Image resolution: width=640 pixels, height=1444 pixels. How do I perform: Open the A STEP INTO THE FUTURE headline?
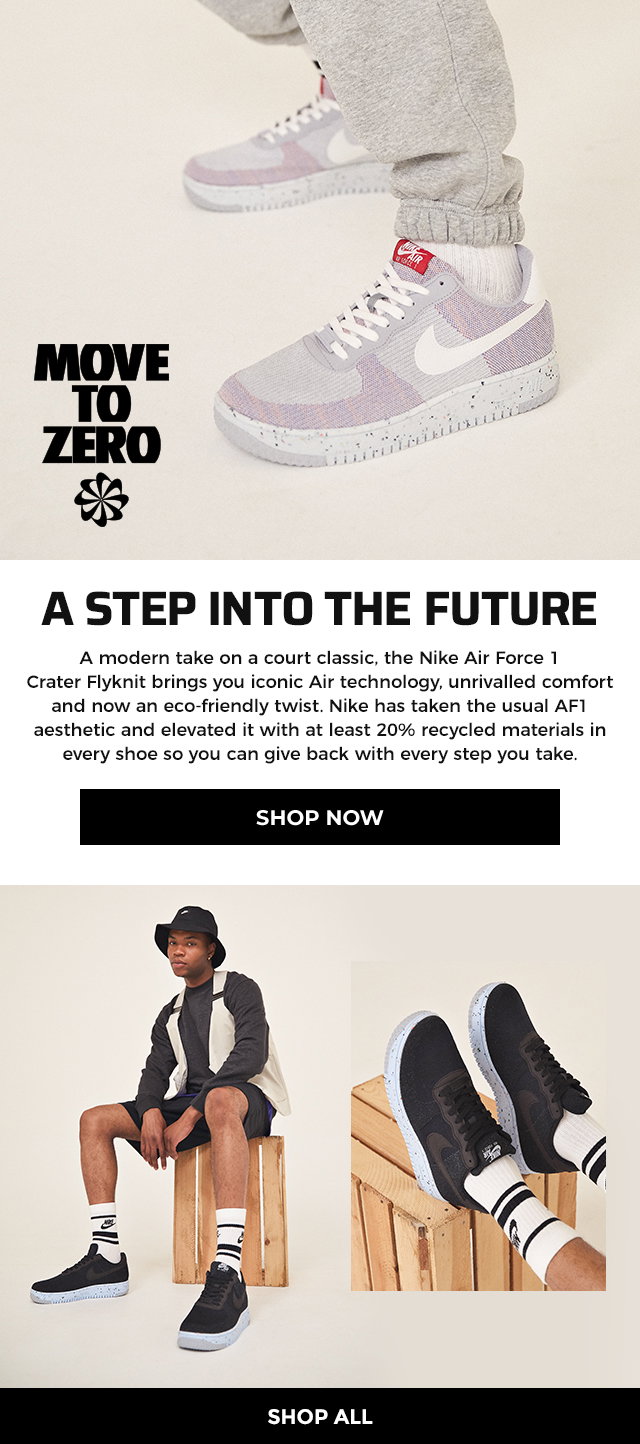coord(319,609)
